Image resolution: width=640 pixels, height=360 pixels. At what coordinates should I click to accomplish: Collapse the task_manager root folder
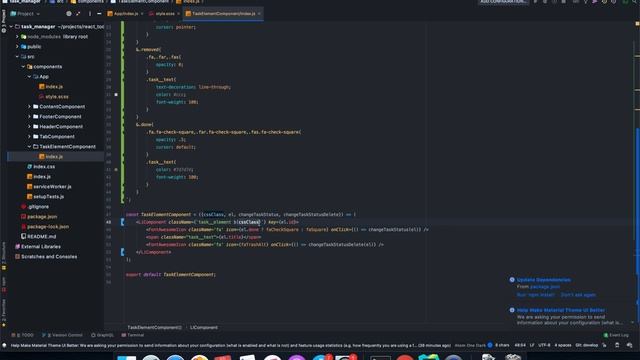coord(11,27)
